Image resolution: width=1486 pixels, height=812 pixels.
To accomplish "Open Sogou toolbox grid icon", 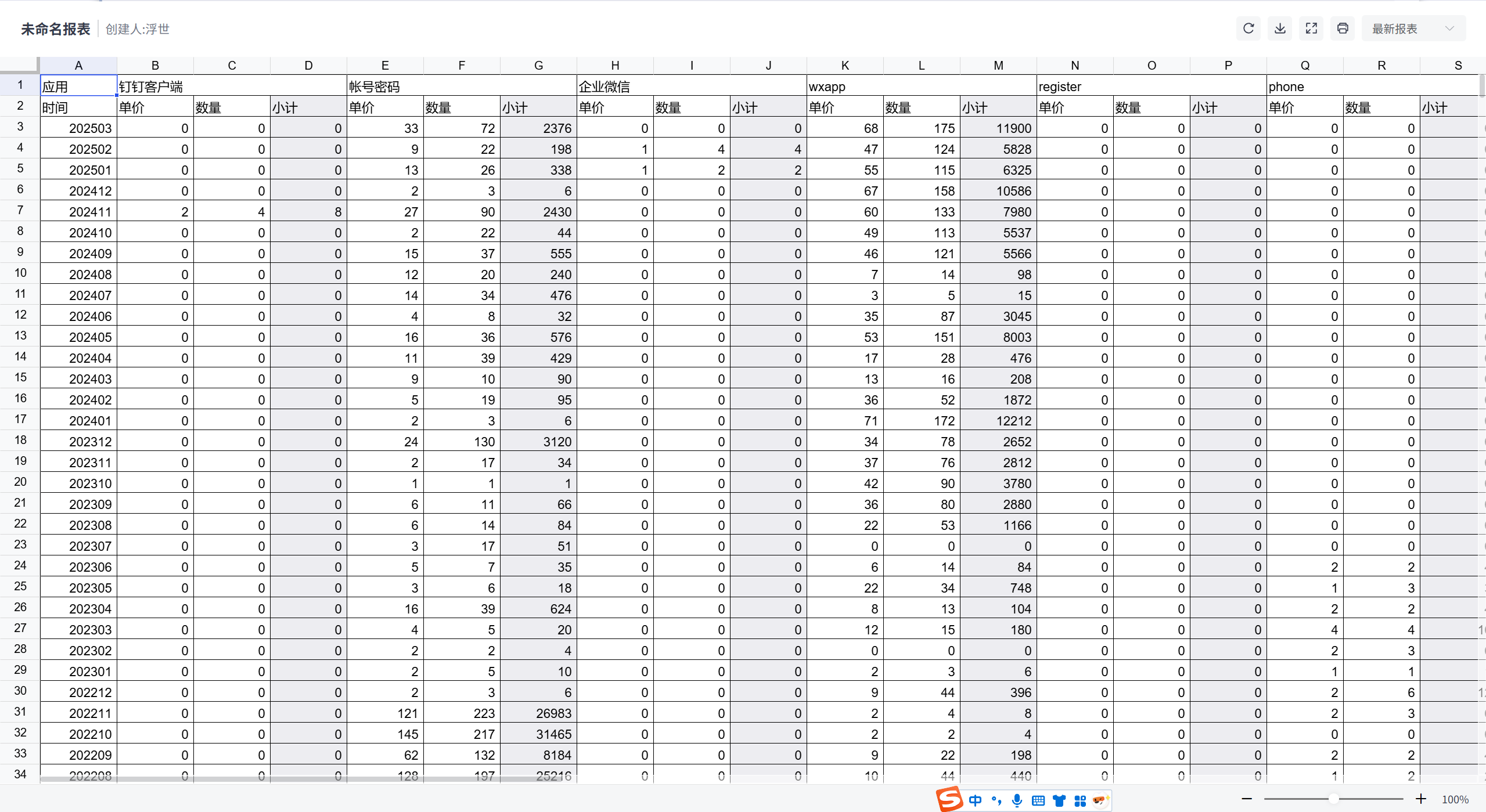I will click(x=1080, y=801).
